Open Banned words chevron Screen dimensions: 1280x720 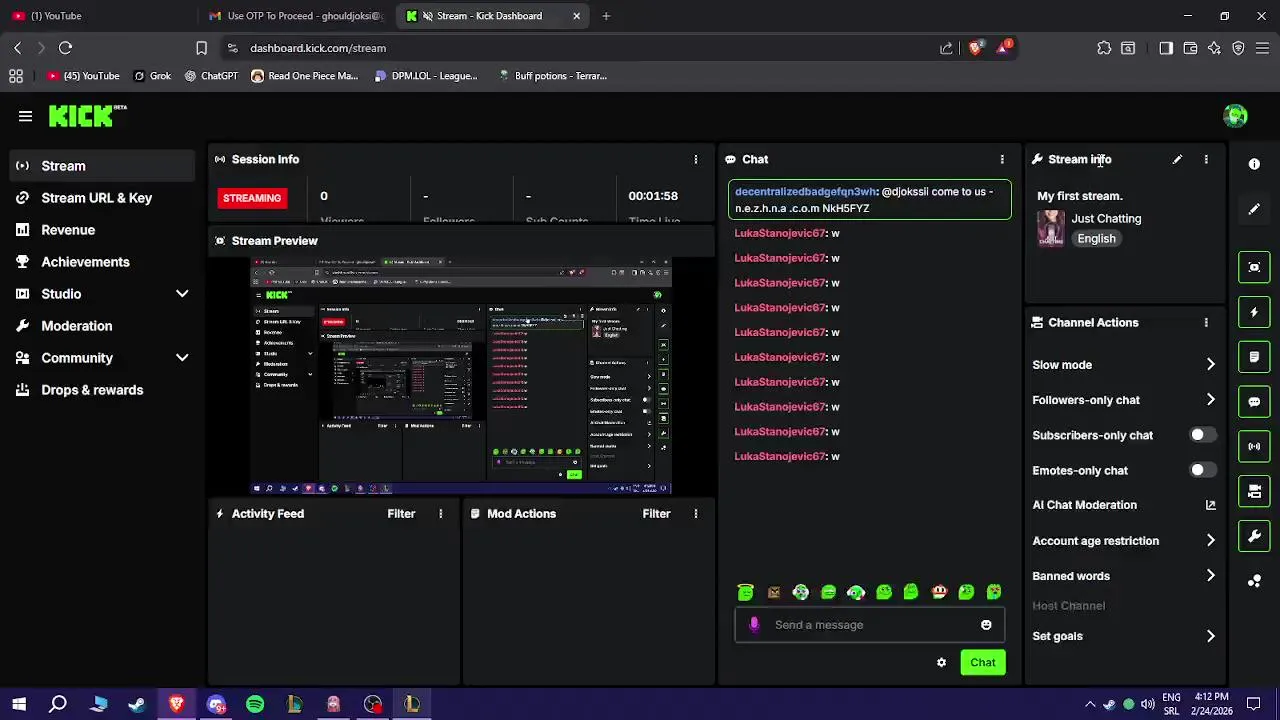(x=1210, y=576)
